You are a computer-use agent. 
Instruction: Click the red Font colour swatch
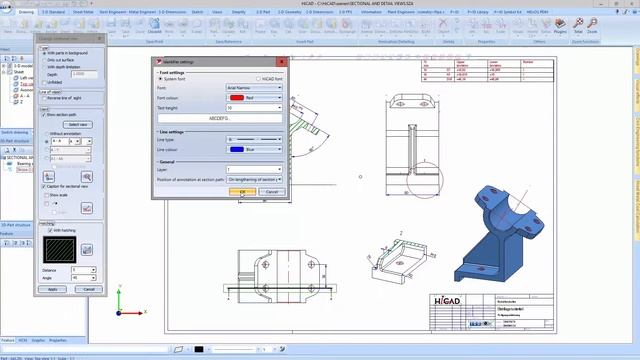237,98
